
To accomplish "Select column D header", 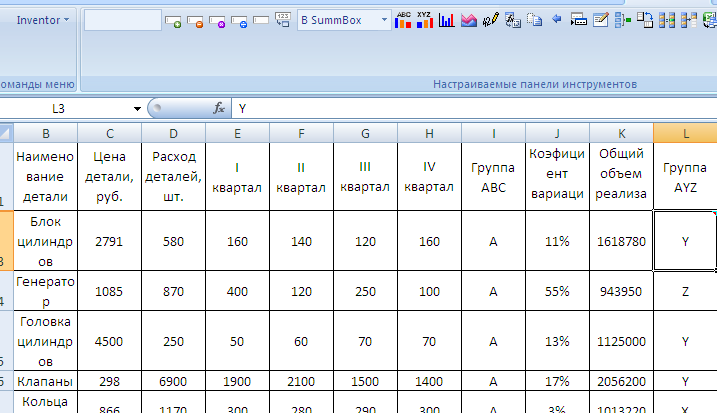I will point(173,134).
